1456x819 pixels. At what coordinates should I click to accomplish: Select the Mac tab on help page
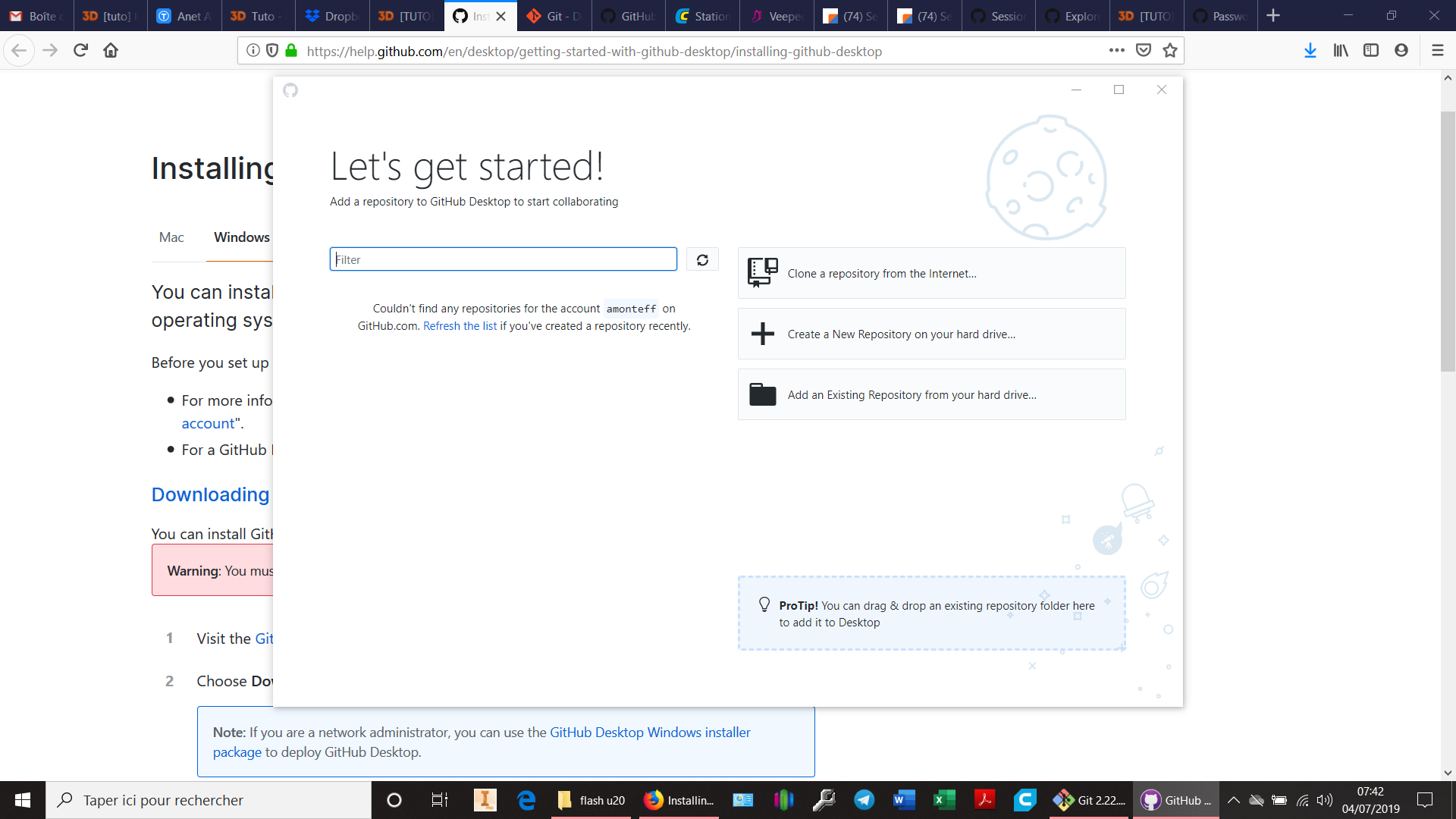click(x=171, y=237)
